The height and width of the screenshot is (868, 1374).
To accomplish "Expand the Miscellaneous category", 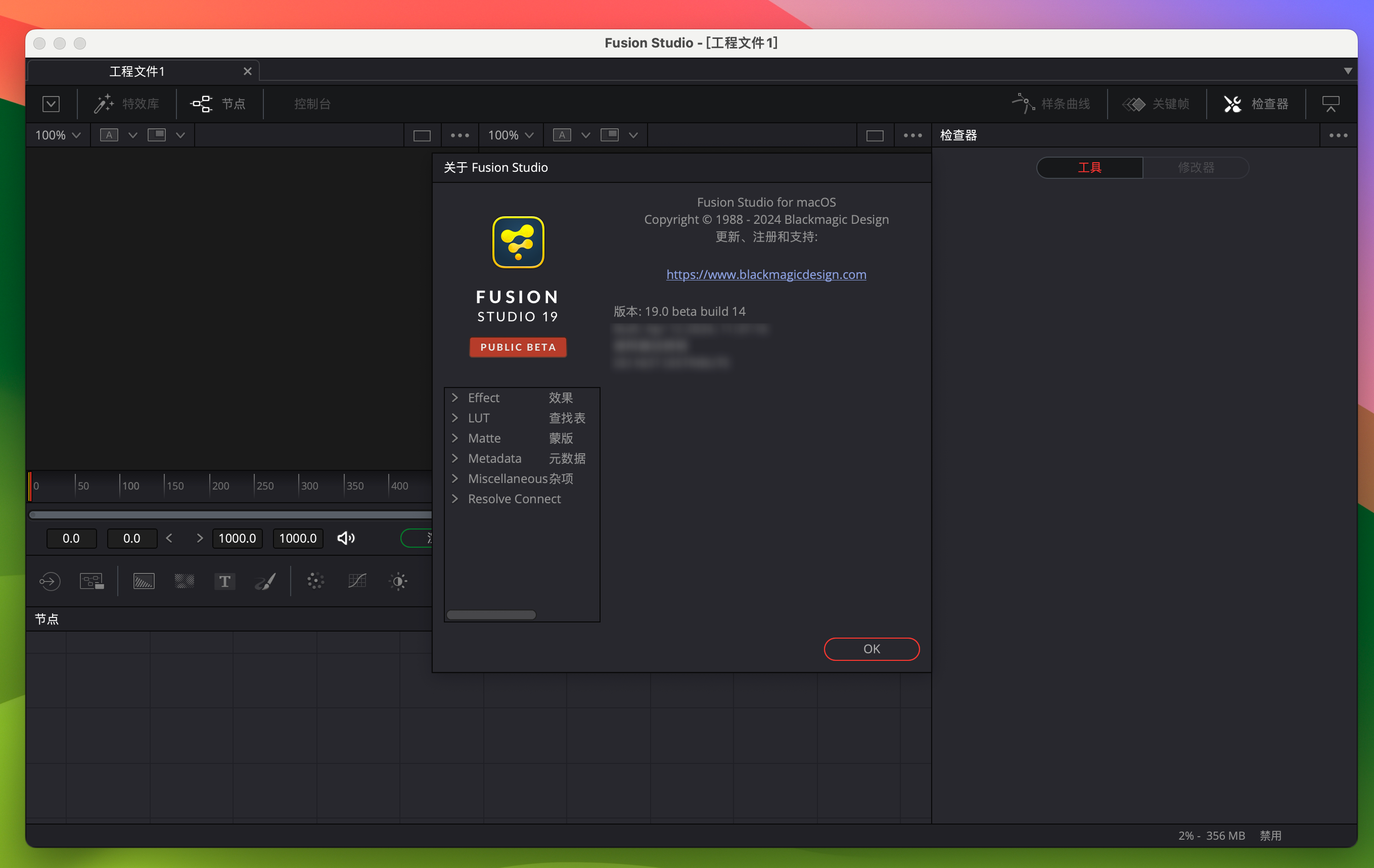I will point(455,478).
